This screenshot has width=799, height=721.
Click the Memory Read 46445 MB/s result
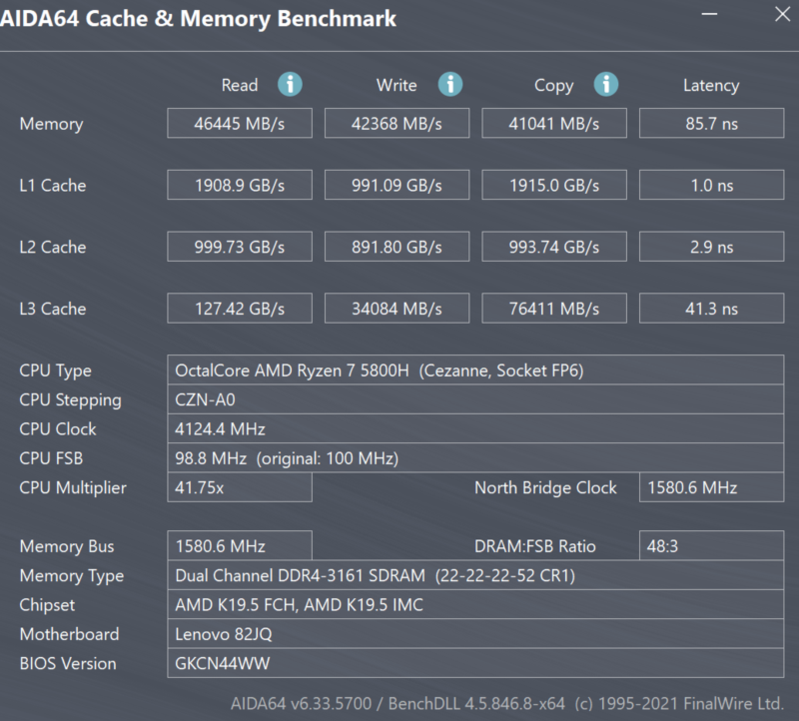[x=239, y=123]
